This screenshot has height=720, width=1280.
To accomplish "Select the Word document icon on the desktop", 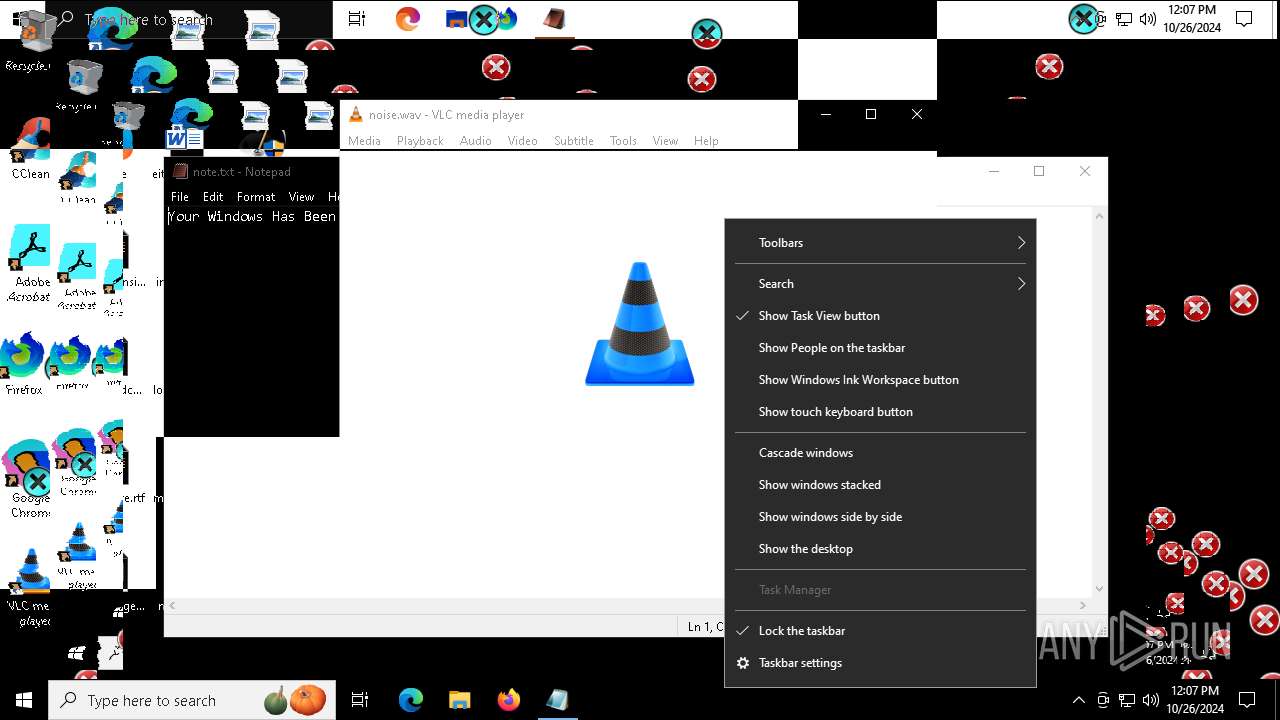I will tap(185, 138).
